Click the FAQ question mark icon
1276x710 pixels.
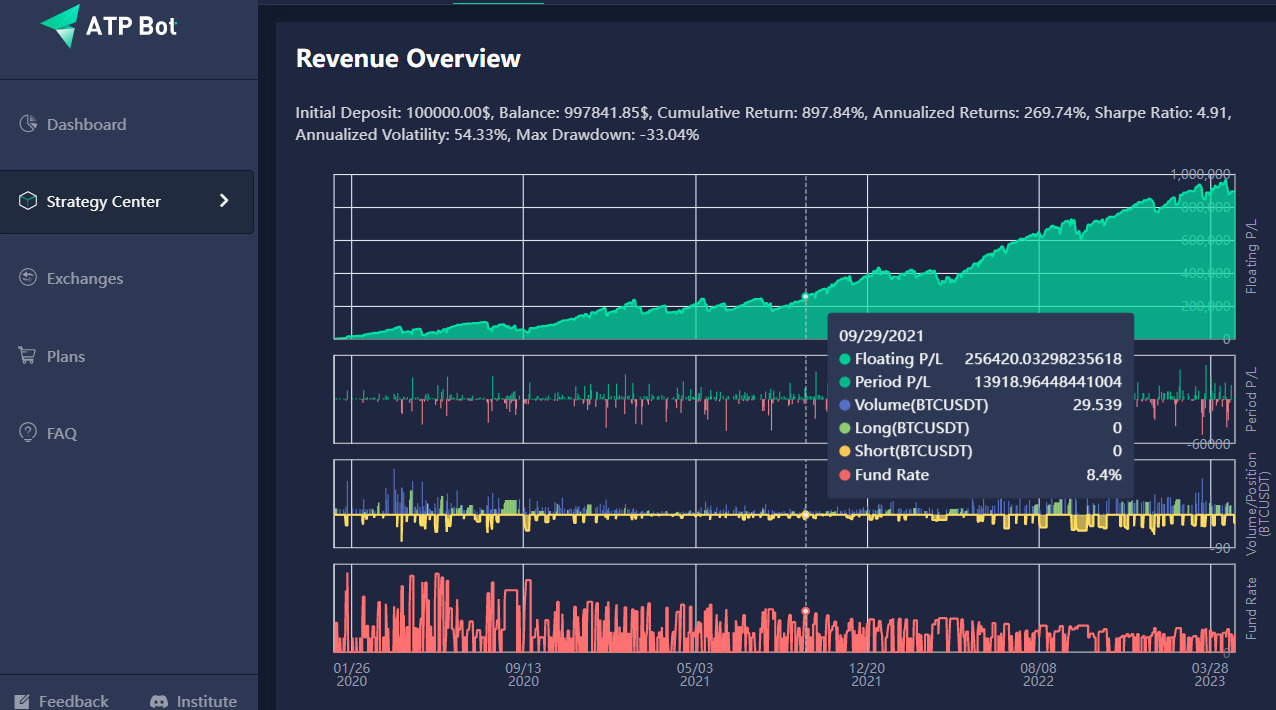(28, 433)
